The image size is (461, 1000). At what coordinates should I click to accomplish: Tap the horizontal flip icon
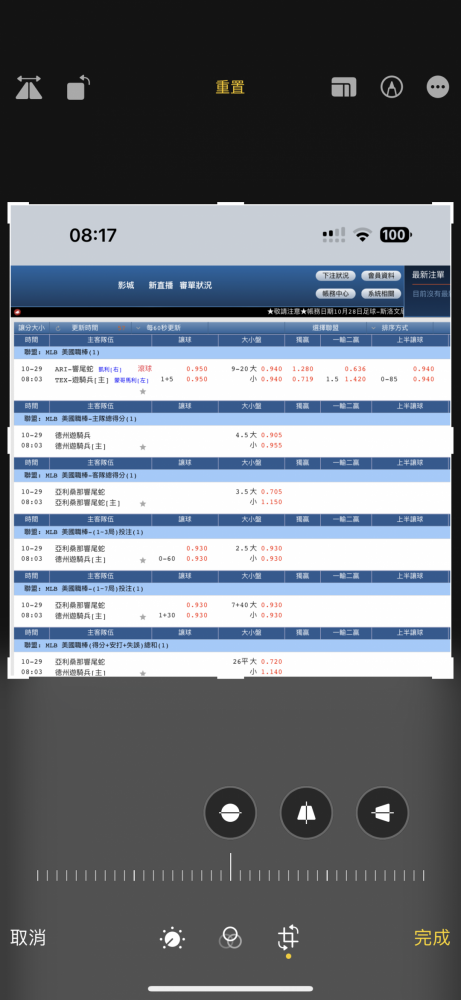(29, 87)
